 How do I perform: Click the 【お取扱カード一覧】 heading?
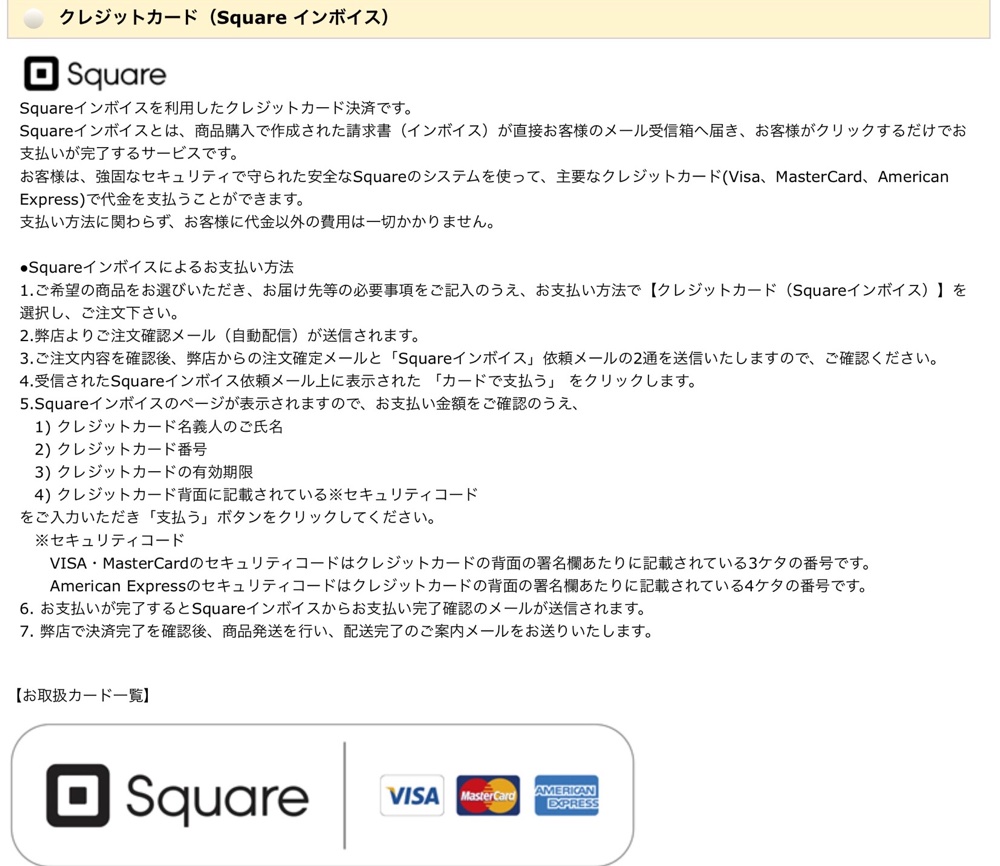click(82, 695)
